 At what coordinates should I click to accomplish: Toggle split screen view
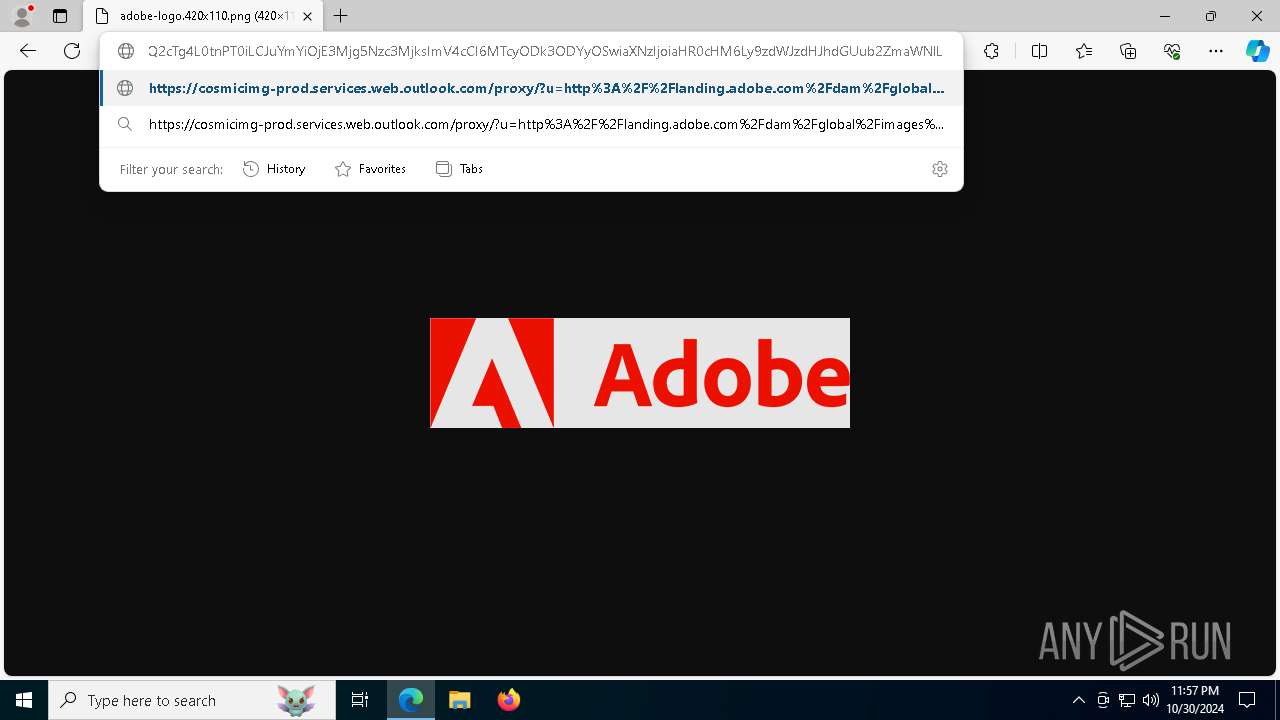(x=1039, y=51)
